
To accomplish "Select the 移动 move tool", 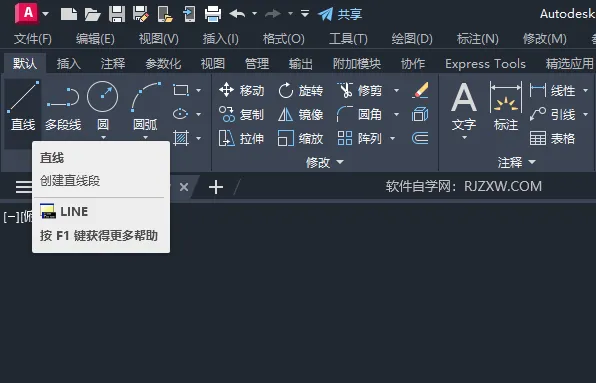I will [241, 90].
